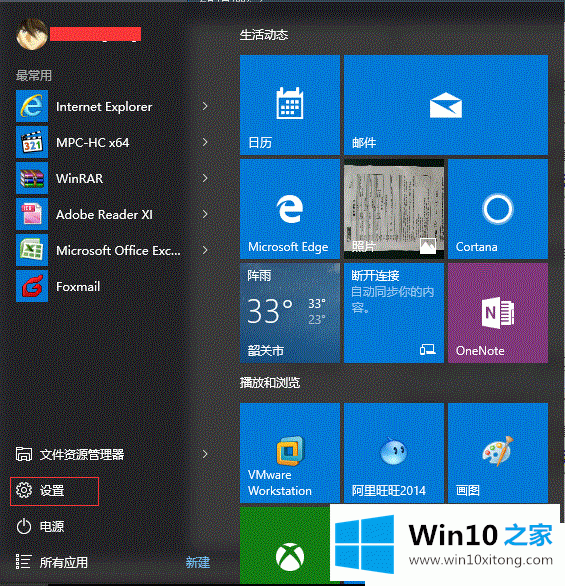Open the Cortana tile

pos(498,209)
